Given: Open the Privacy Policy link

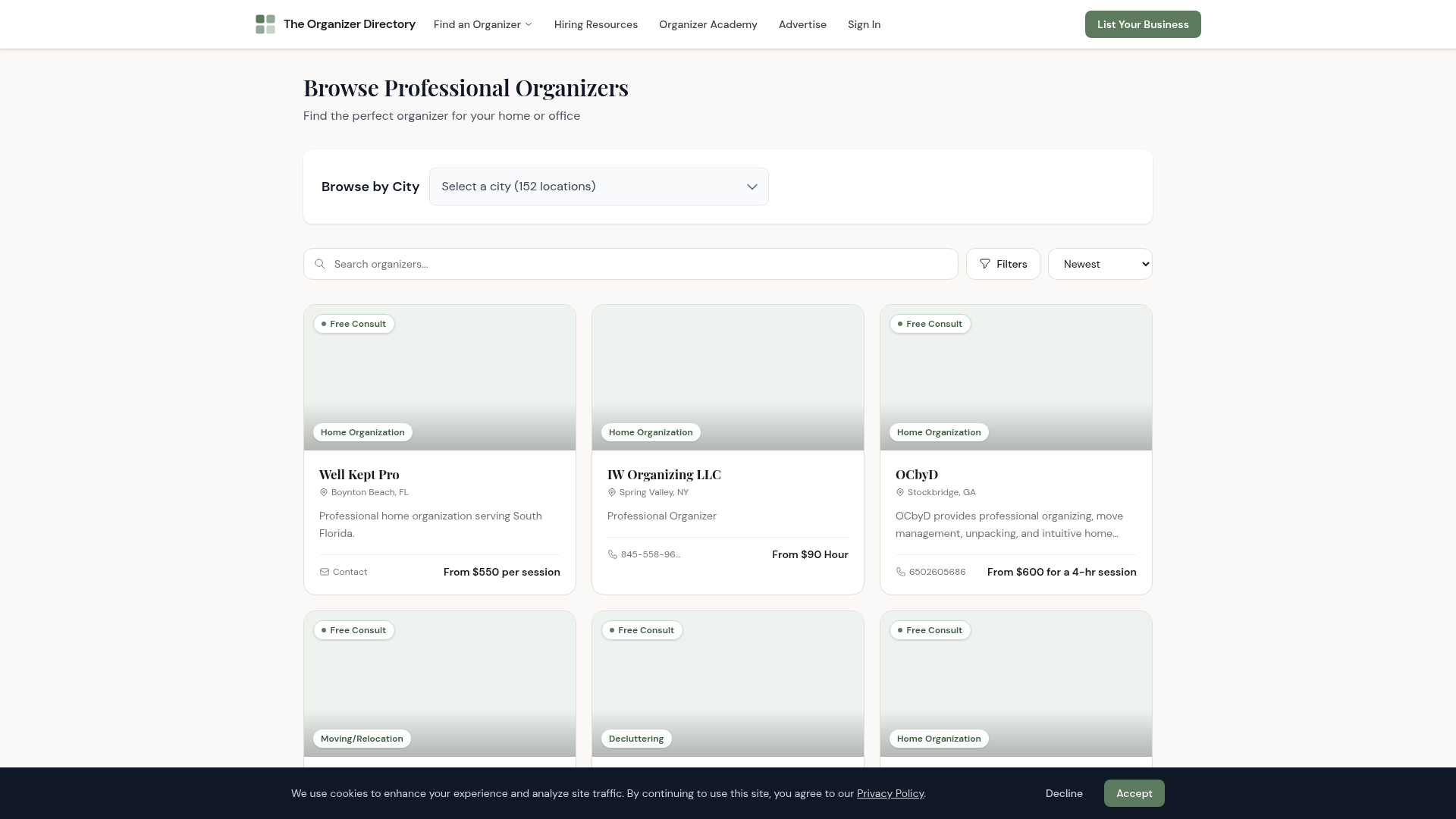Looking at the screenshot, I should tap(890, 793).
